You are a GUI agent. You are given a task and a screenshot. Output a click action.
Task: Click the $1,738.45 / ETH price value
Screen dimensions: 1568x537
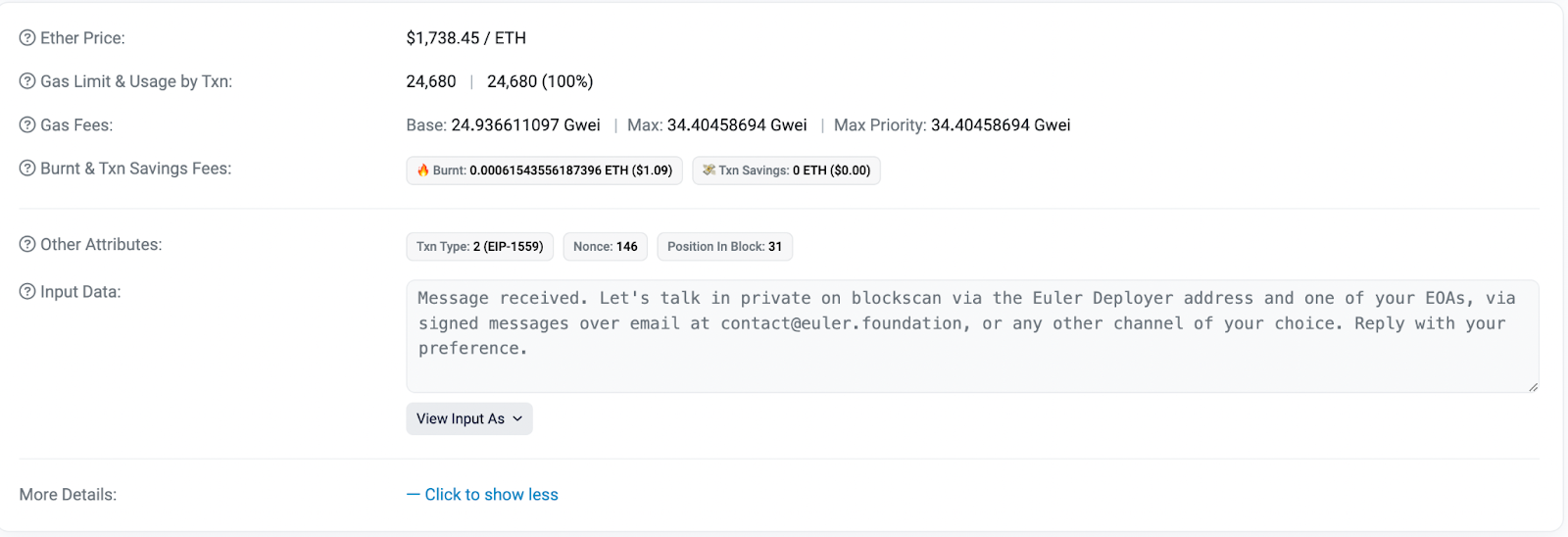[466, 38]
